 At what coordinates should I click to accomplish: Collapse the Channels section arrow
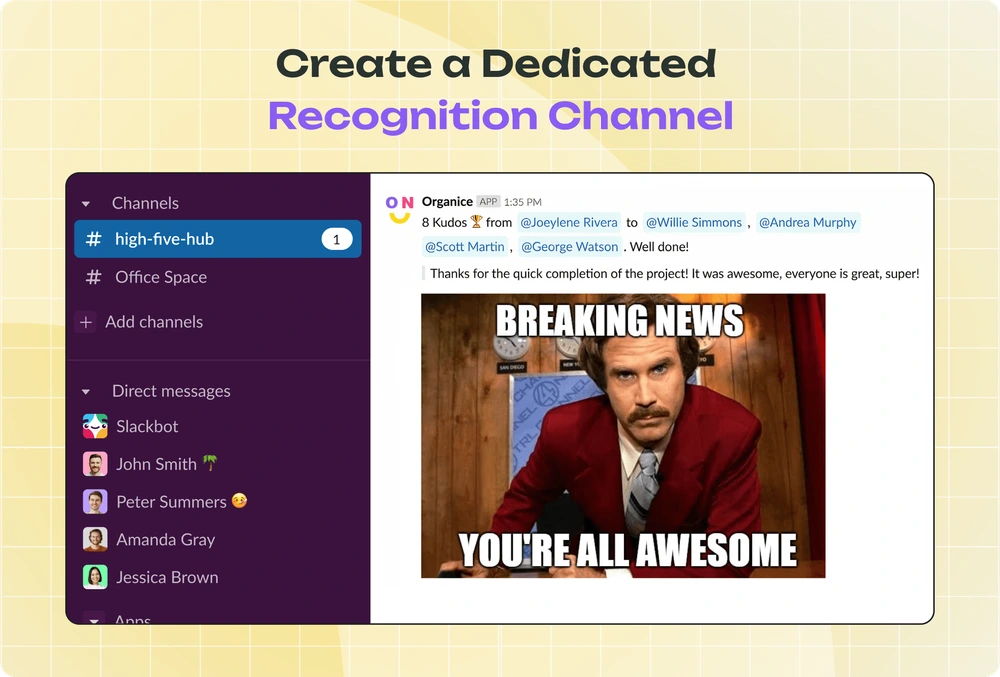[85, 204]
